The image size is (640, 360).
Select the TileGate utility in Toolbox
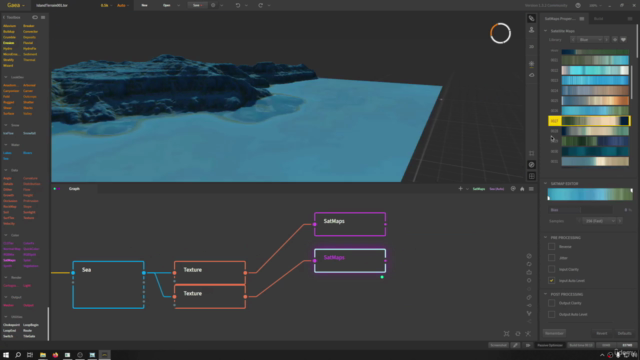(29, 336)
